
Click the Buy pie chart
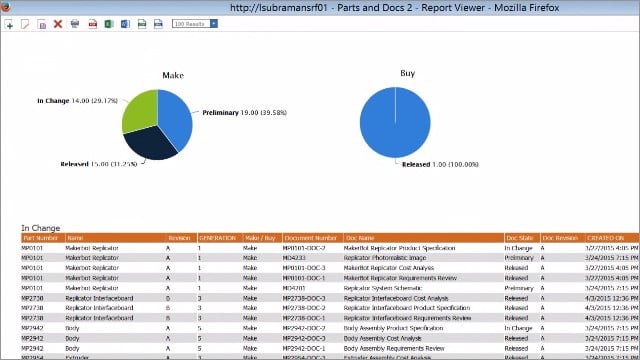[395, 122]
